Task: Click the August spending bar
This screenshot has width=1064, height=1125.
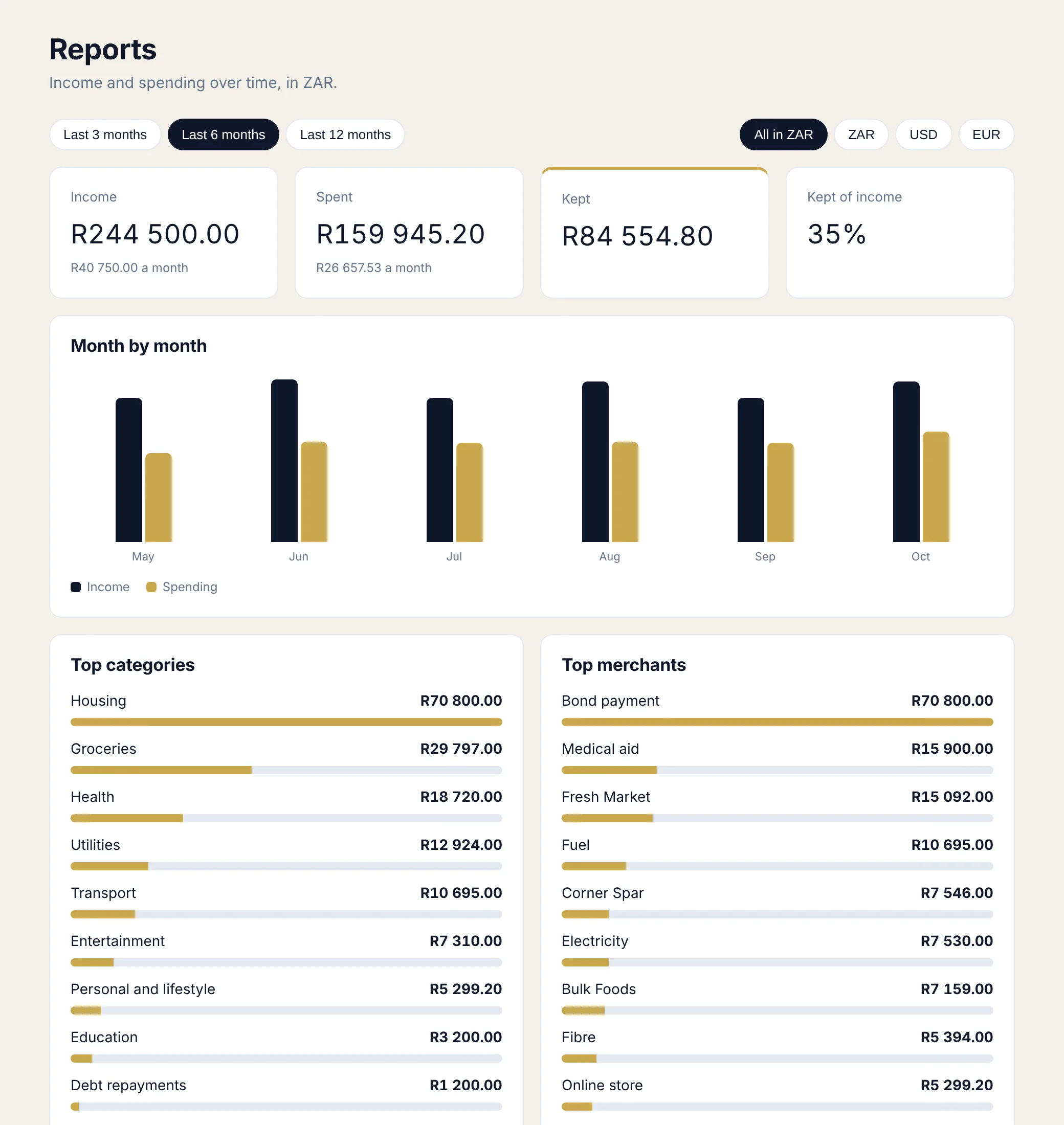Action: 625,492
